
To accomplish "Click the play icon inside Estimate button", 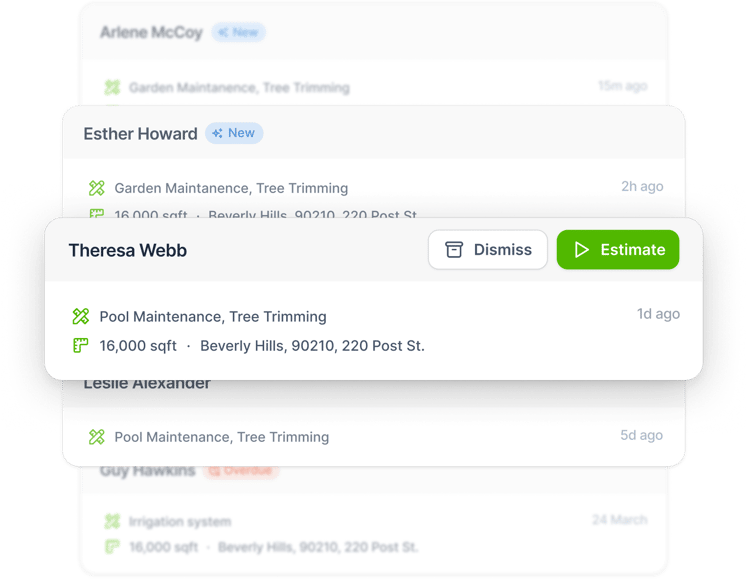I will tap(581, 250).
